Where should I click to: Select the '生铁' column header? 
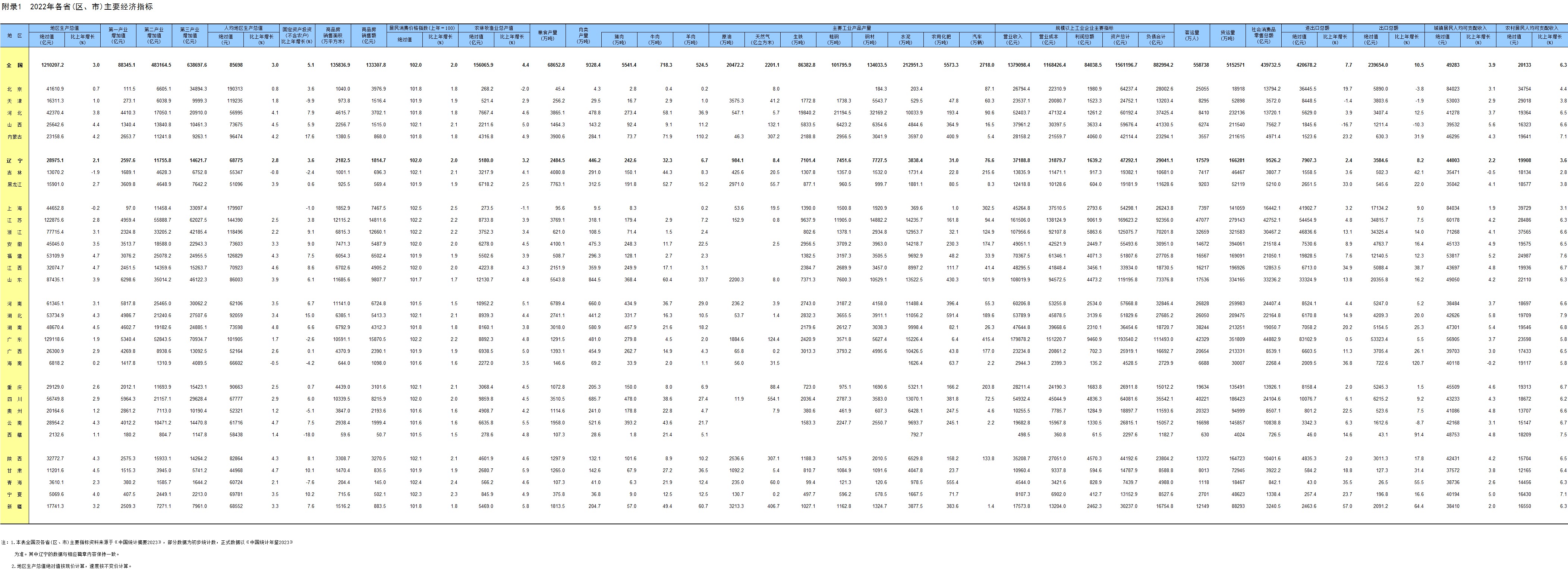point(798,39)
